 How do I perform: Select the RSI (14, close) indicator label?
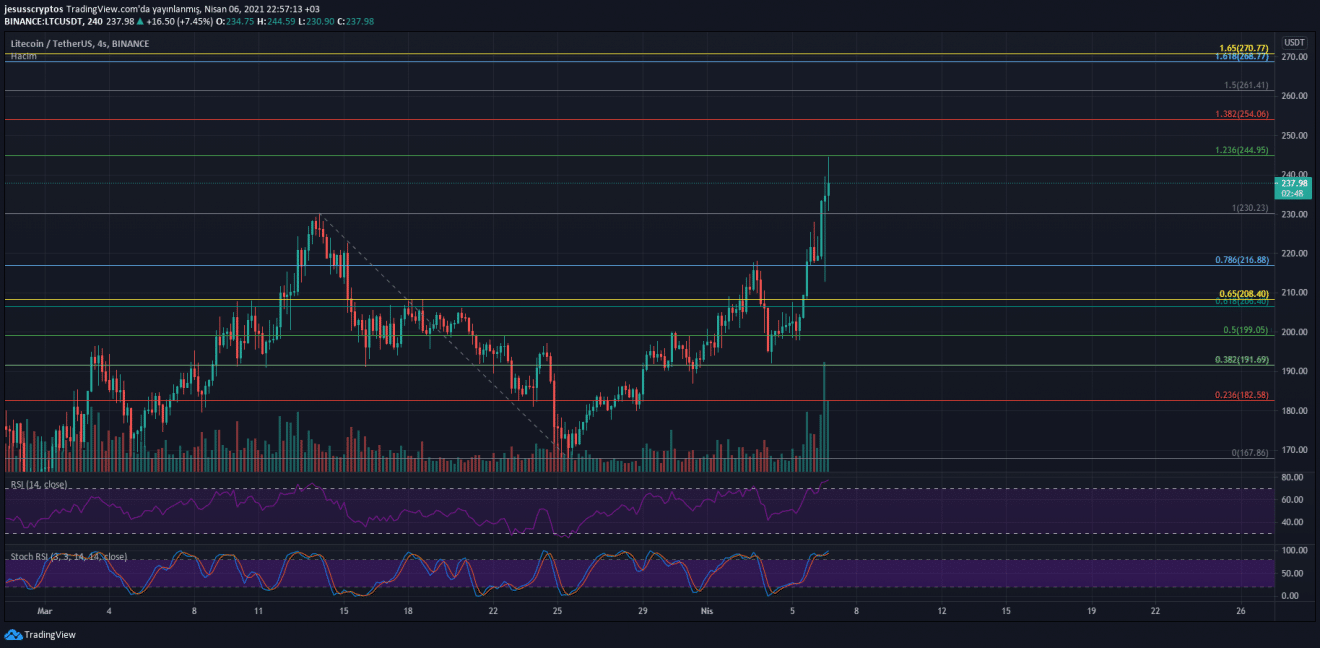click(39, 485)
